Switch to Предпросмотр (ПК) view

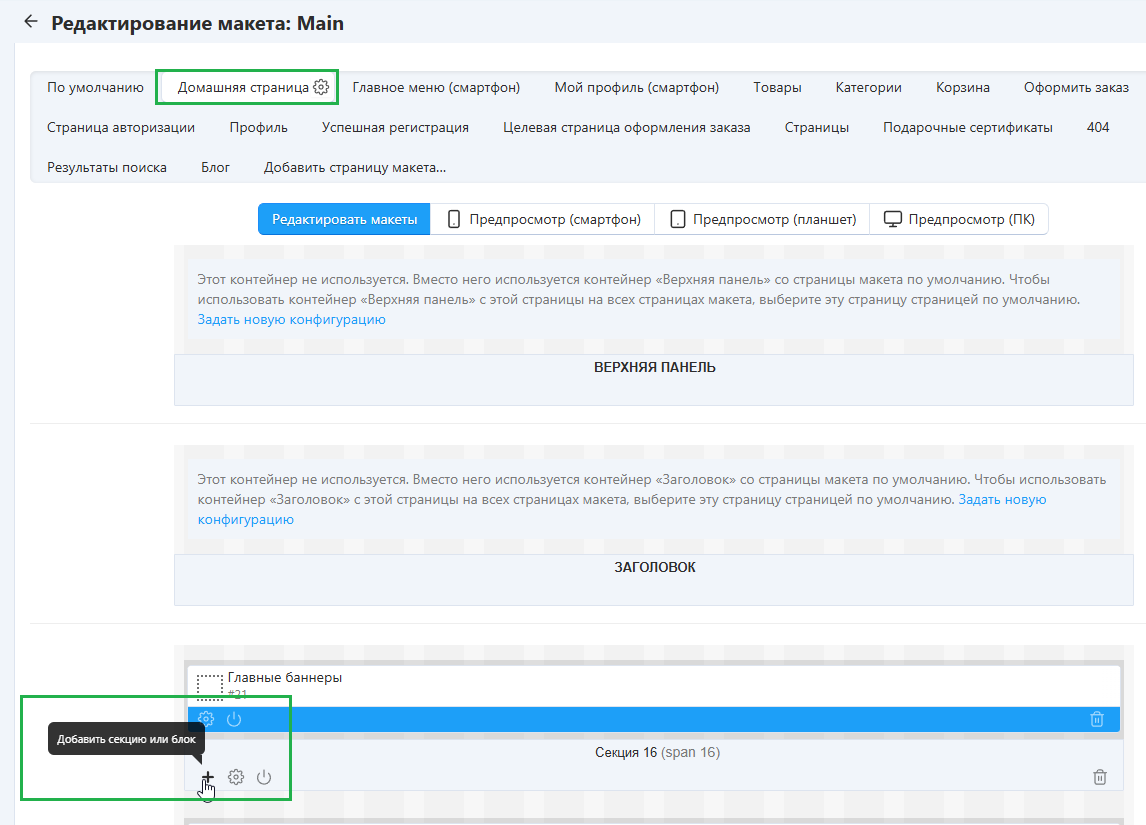[959, 219]
